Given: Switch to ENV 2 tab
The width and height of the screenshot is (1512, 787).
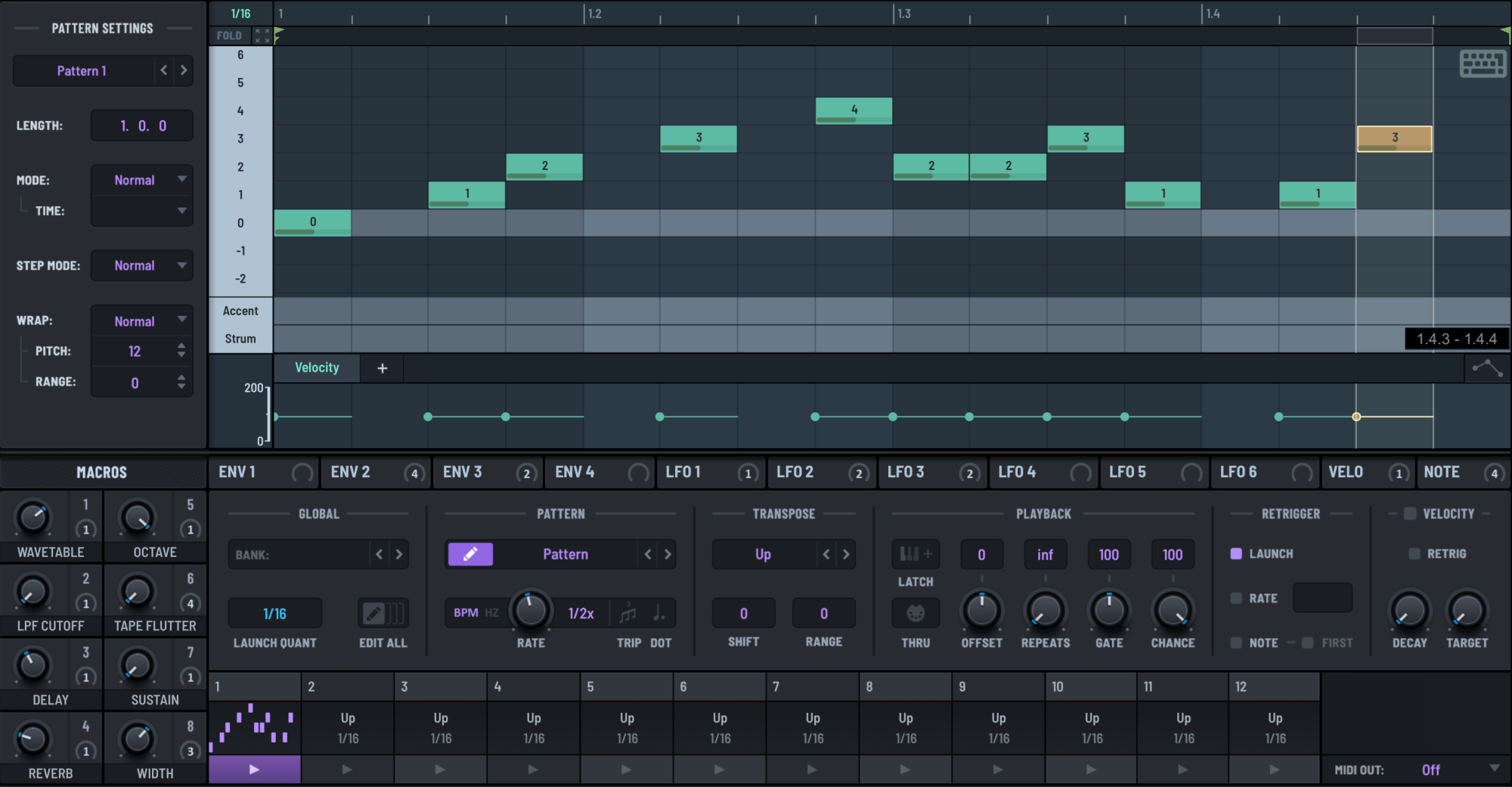Looking at the screenshot, I should [375, 473].
